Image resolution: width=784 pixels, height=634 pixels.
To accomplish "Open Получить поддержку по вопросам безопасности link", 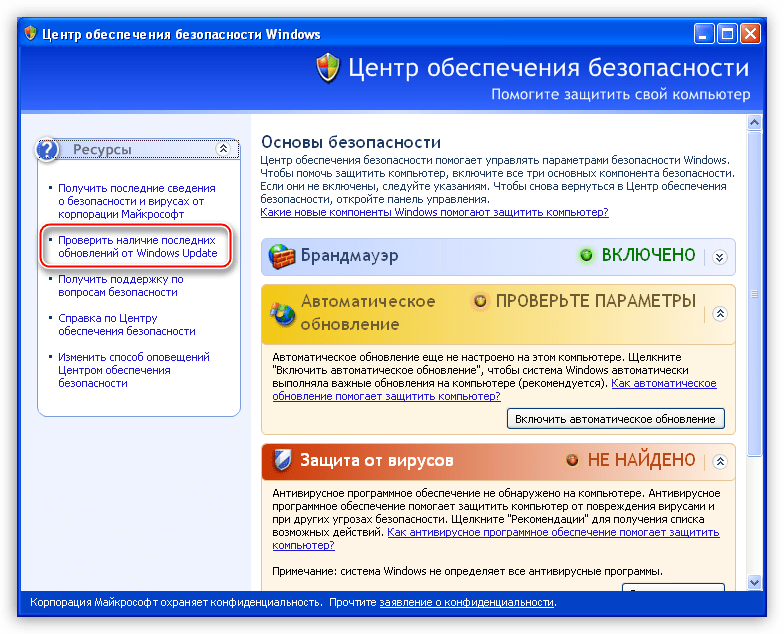I will click(x=120, y=286).
